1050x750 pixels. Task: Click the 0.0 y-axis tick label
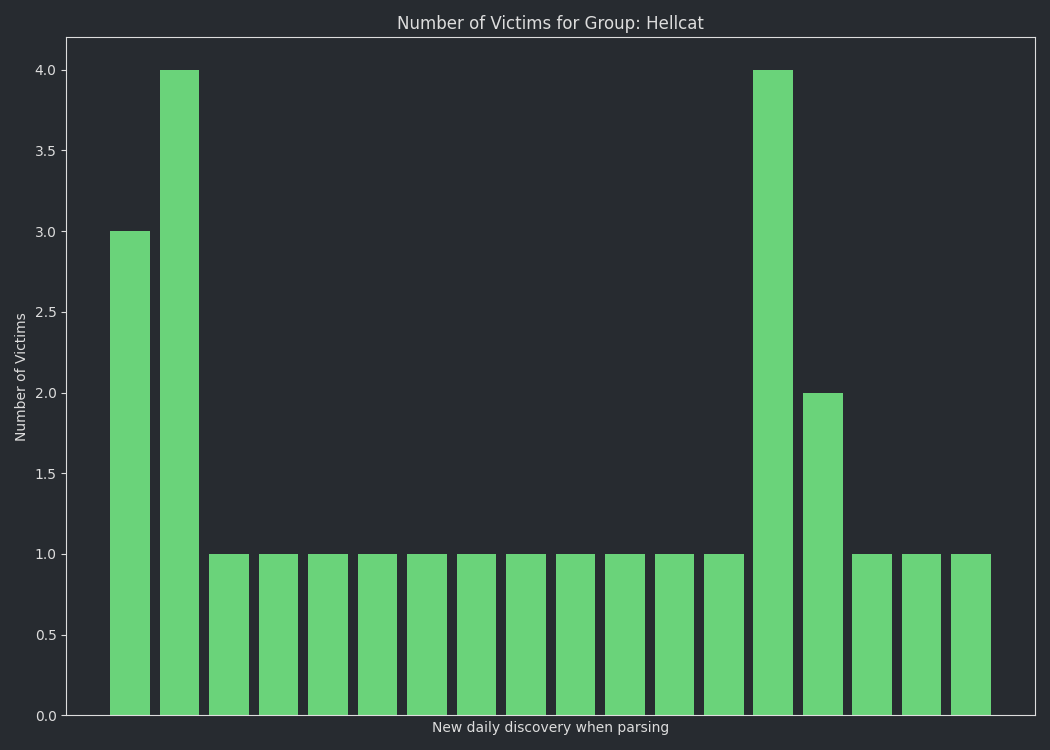tap(46, 717)
